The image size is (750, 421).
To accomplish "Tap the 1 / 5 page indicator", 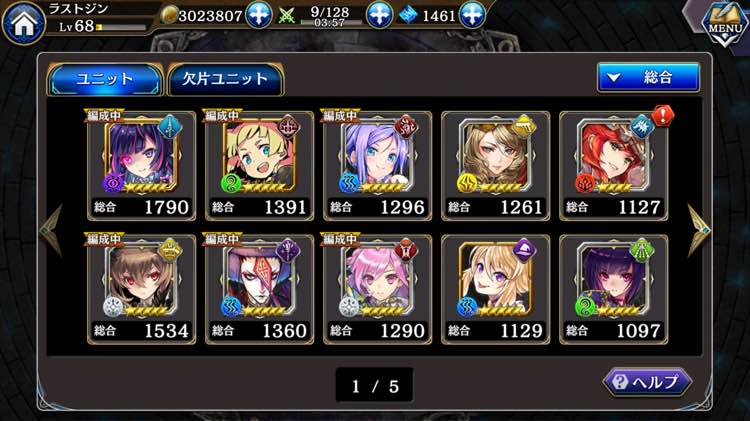I will (375, 386).
